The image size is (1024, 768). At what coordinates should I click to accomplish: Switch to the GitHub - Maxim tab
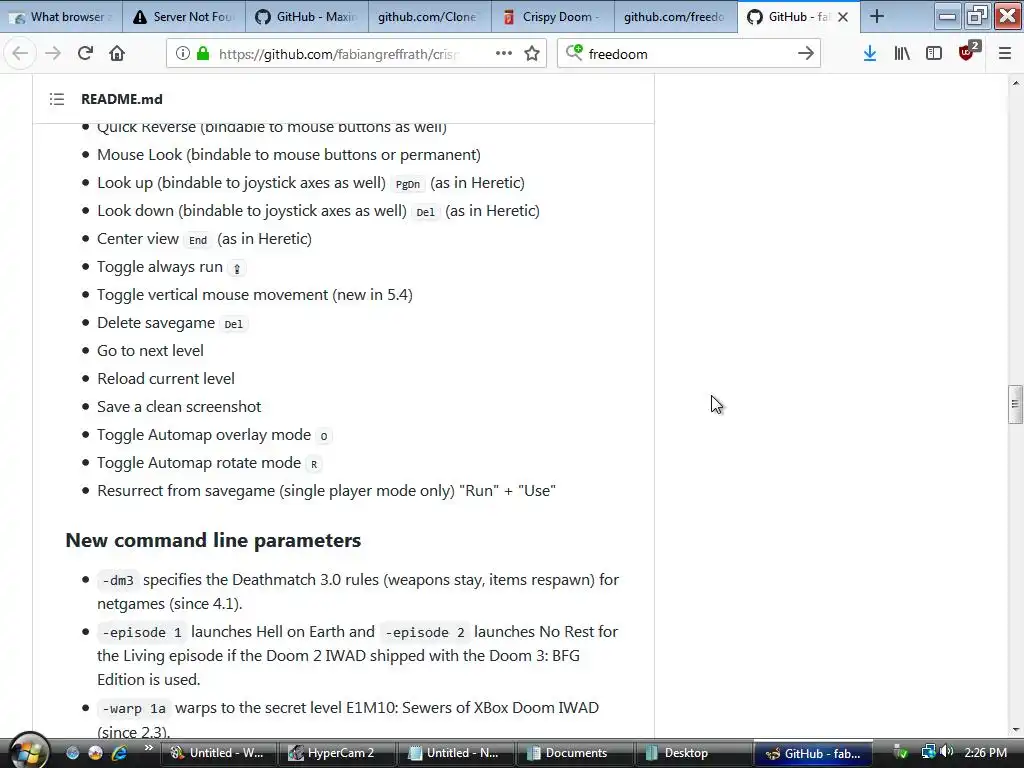click(307, 17)
